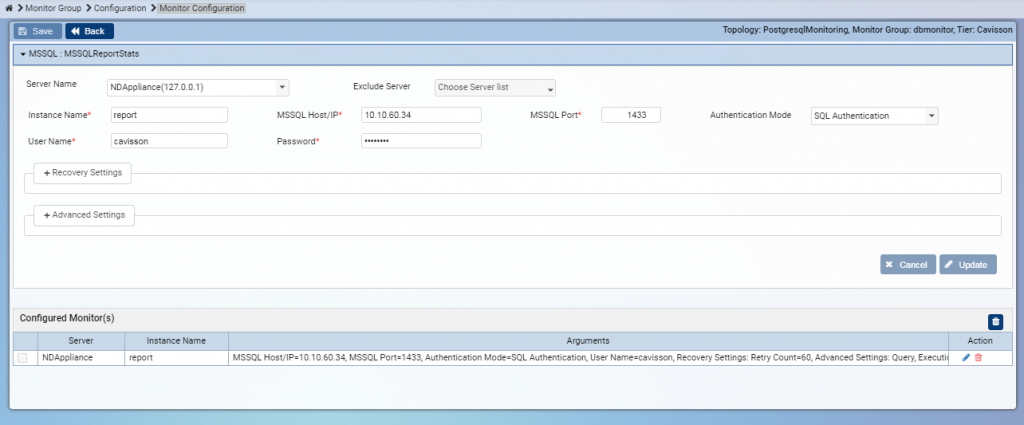Select the NDAppliance row checkbox
This screenshot has height=425, width=1024.
pos(23,358)
